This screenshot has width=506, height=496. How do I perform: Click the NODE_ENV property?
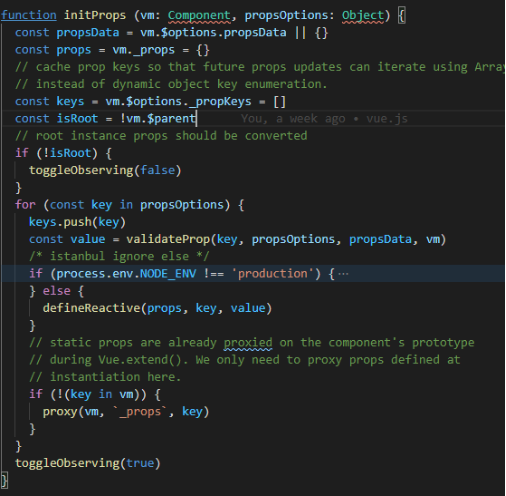click(168, 274)
